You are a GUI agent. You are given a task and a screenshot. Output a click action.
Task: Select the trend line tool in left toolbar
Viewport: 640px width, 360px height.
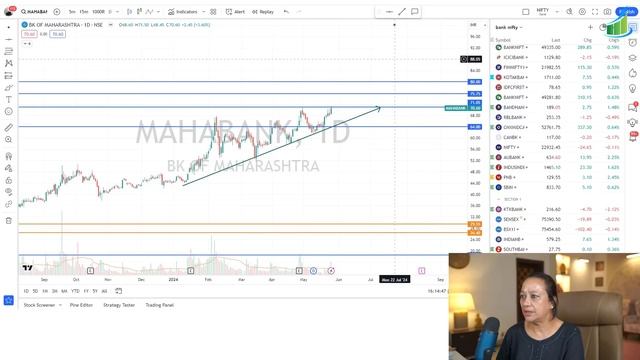click(9, 40)
